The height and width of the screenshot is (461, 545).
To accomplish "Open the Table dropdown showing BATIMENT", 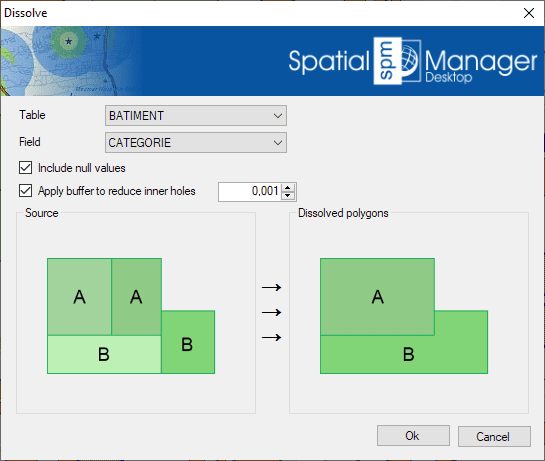I will tap(196, 115).
